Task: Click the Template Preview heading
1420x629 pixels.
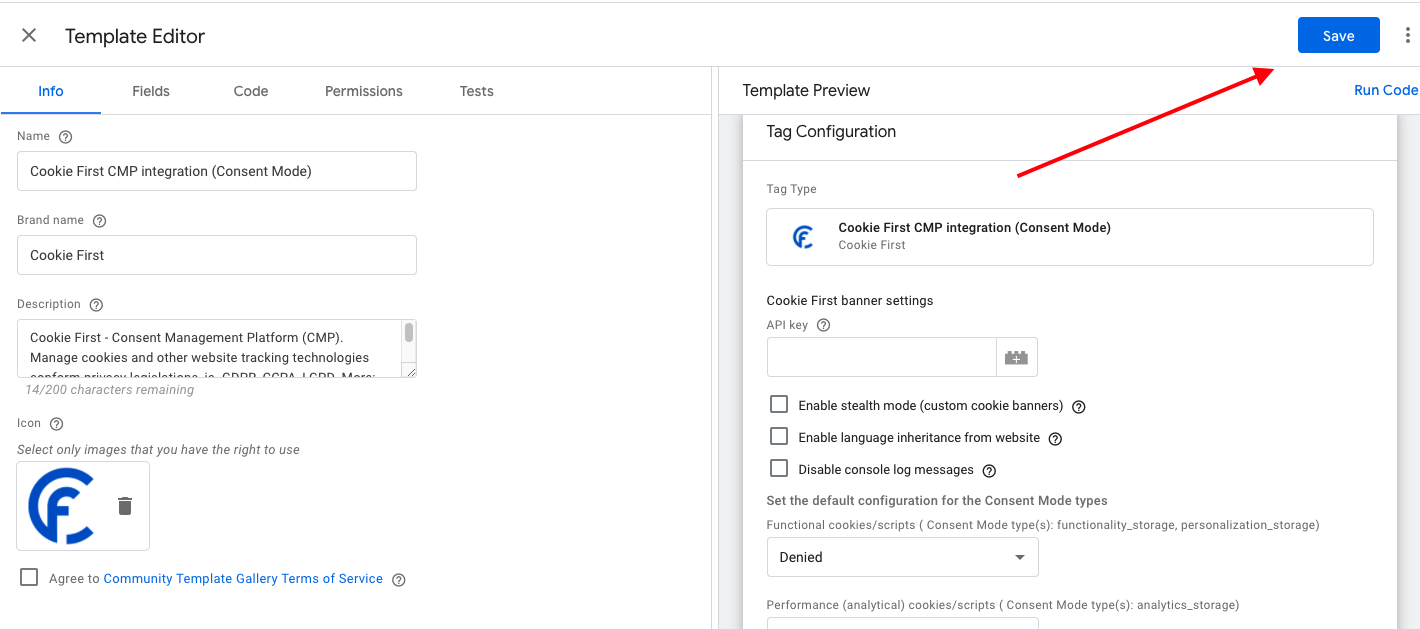Action: point(806,90)
